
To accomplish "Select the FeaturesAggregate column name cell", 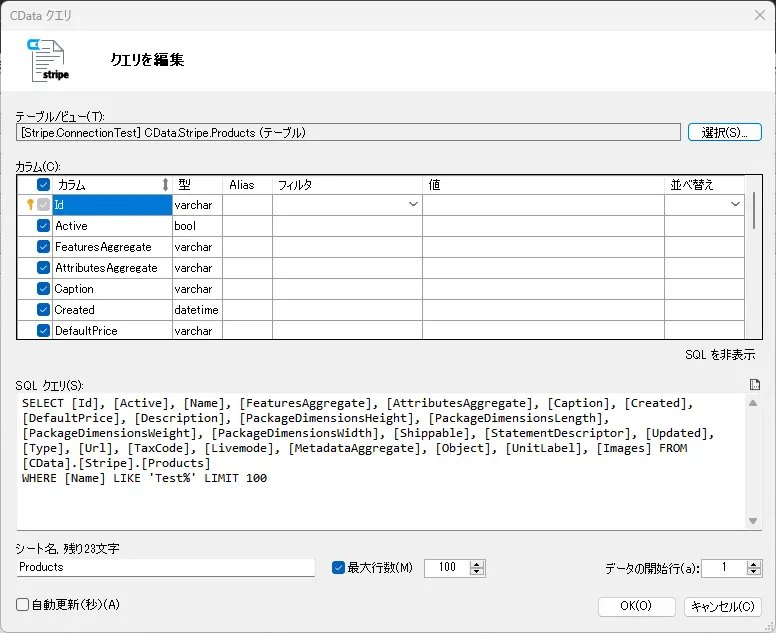I will pos(112,246).
